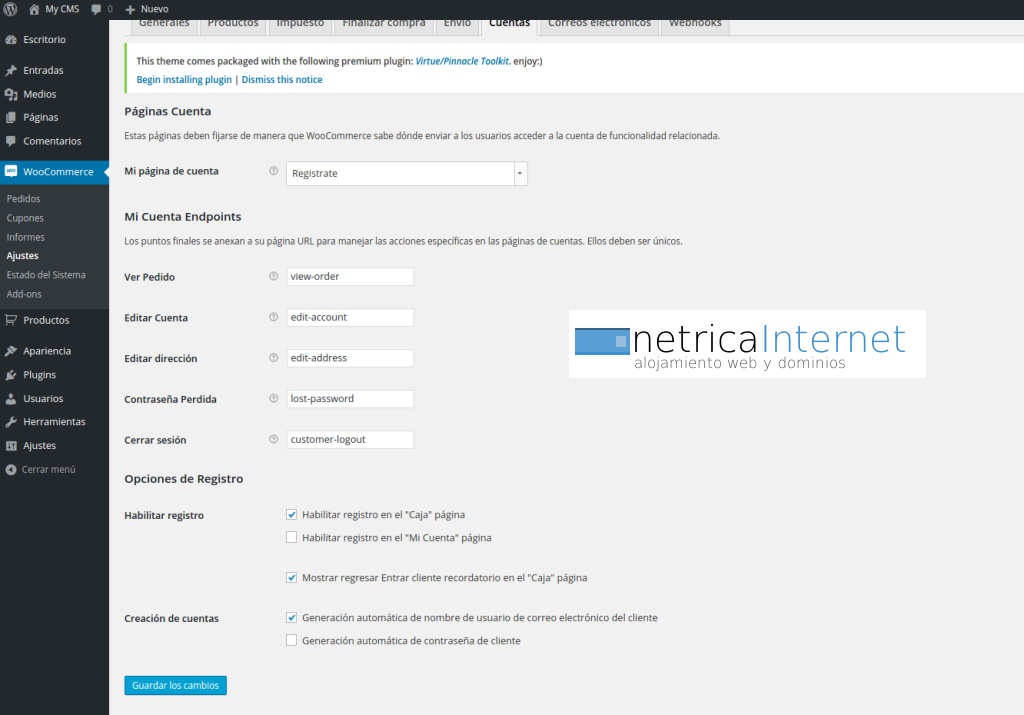The height and width of the screenshot is (715, 1024).
Task: Click Guardar los cambios button
Action: (176, 686)
